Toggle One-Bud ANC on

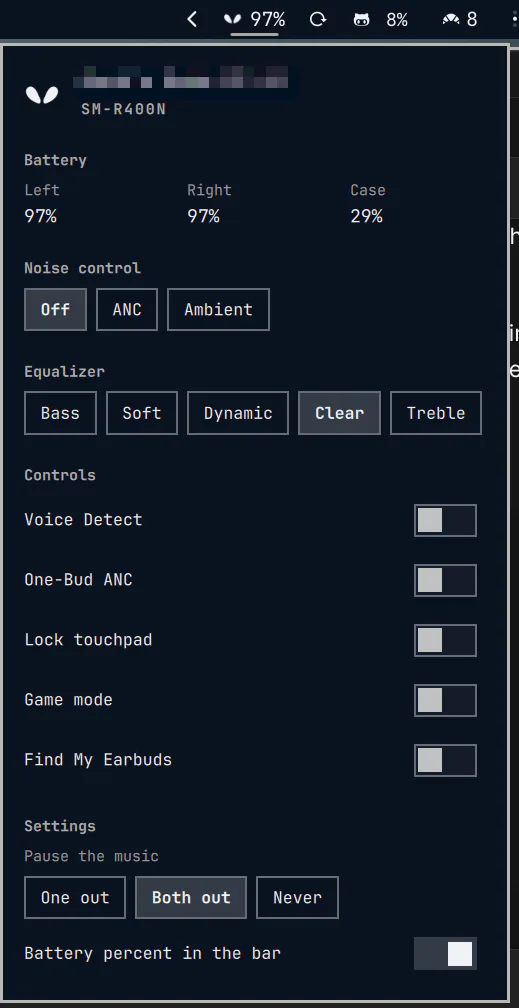[x=445, y=580]
